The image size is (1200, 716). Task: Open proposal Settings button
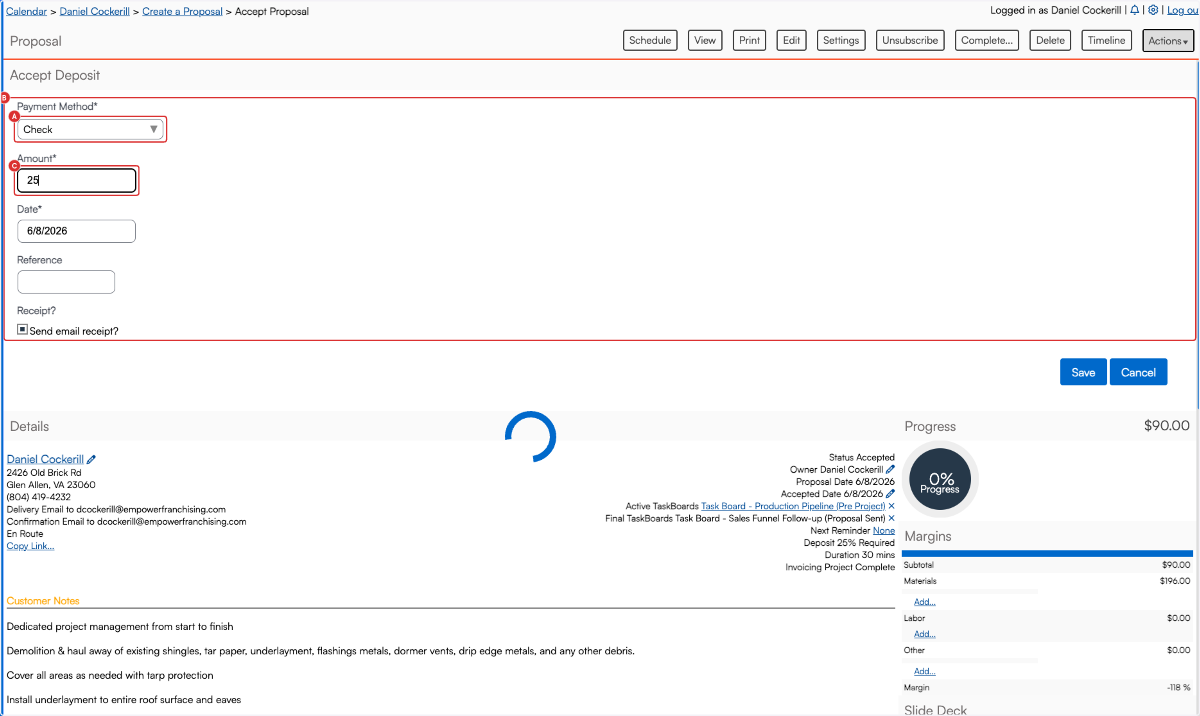tap(841, 41)
